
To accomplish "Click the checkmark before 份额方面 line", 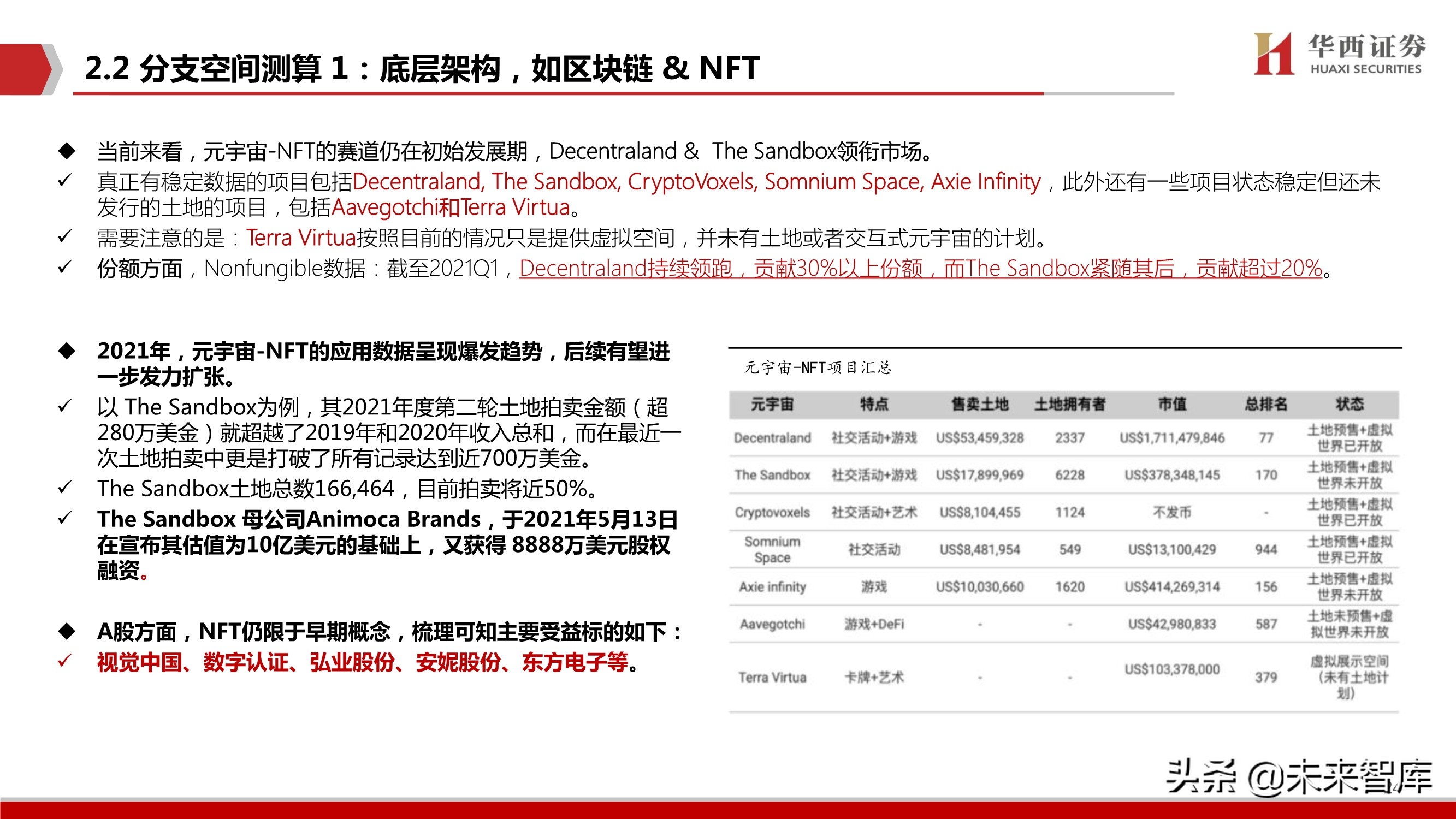I will coord(65,267).
